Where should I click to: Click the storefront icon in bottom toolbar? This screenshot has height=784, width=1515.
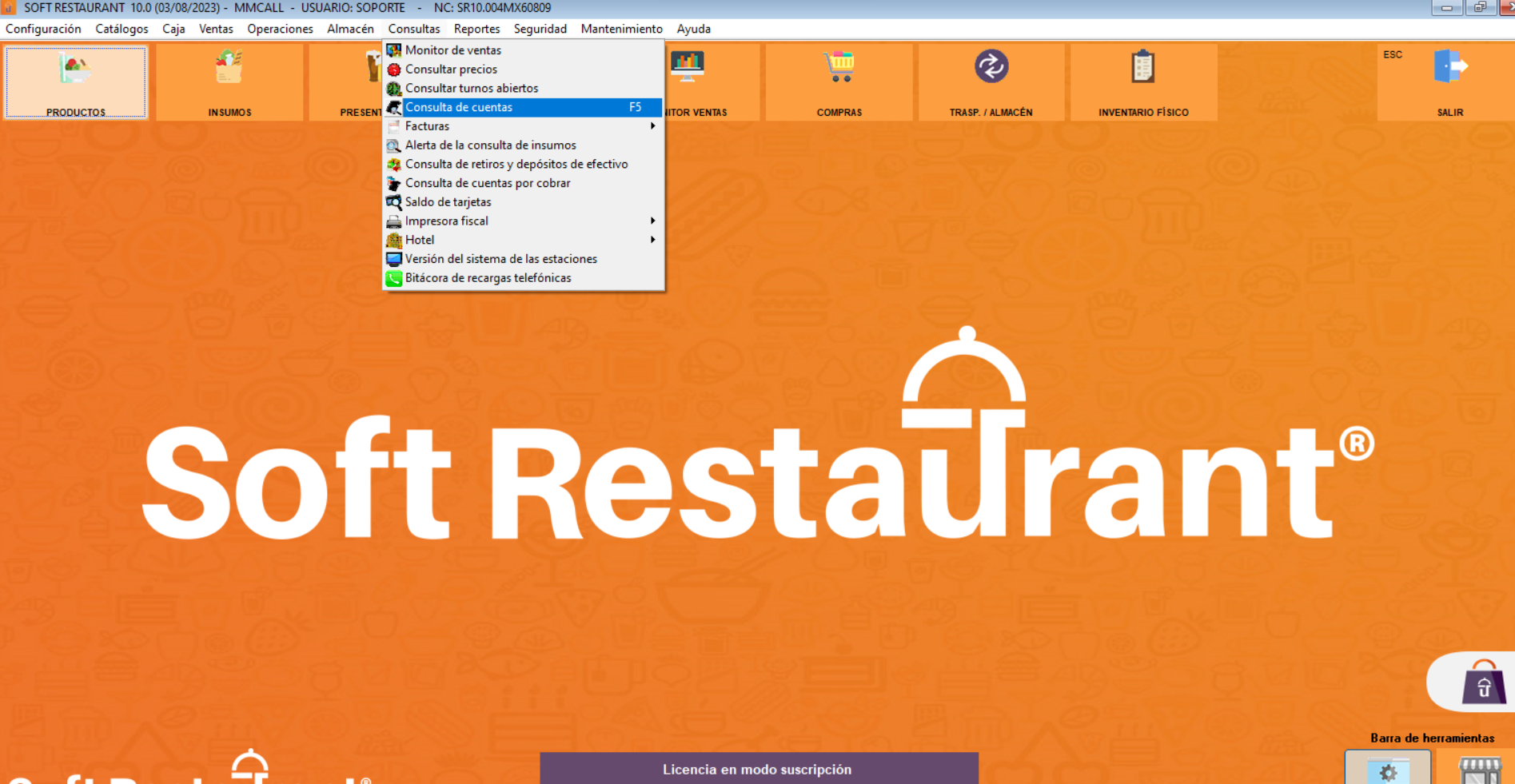tap(1480, 770)
